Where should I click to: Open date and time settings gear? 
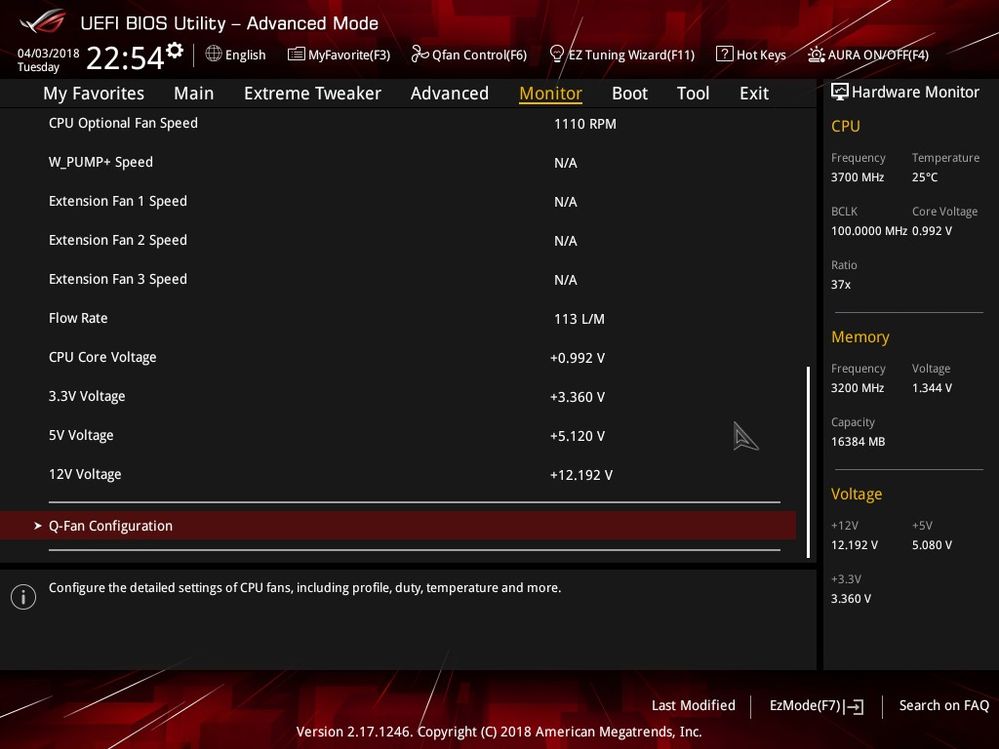(x=175, y=50)
